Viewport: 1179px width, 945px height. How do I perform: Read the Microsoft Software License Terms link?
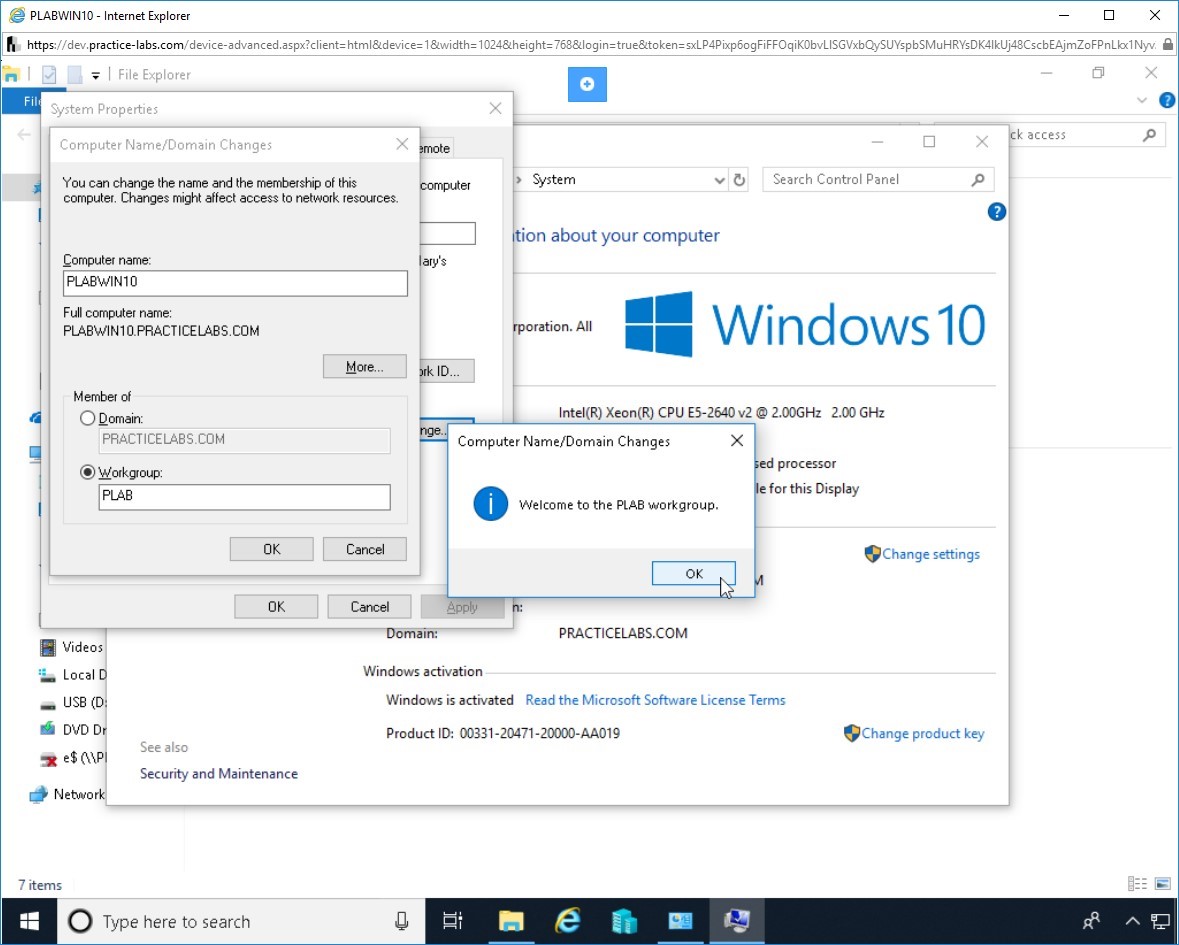tap(655, 700)
